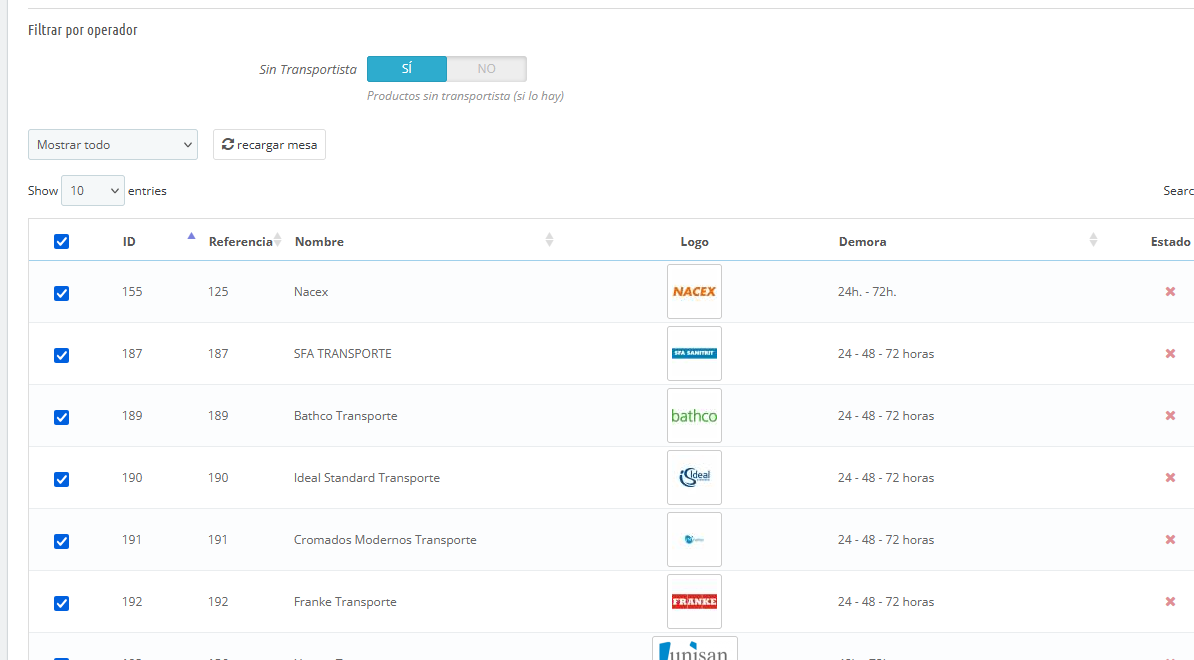Uncheck the checkbox for Nacex row

[61, 293]
